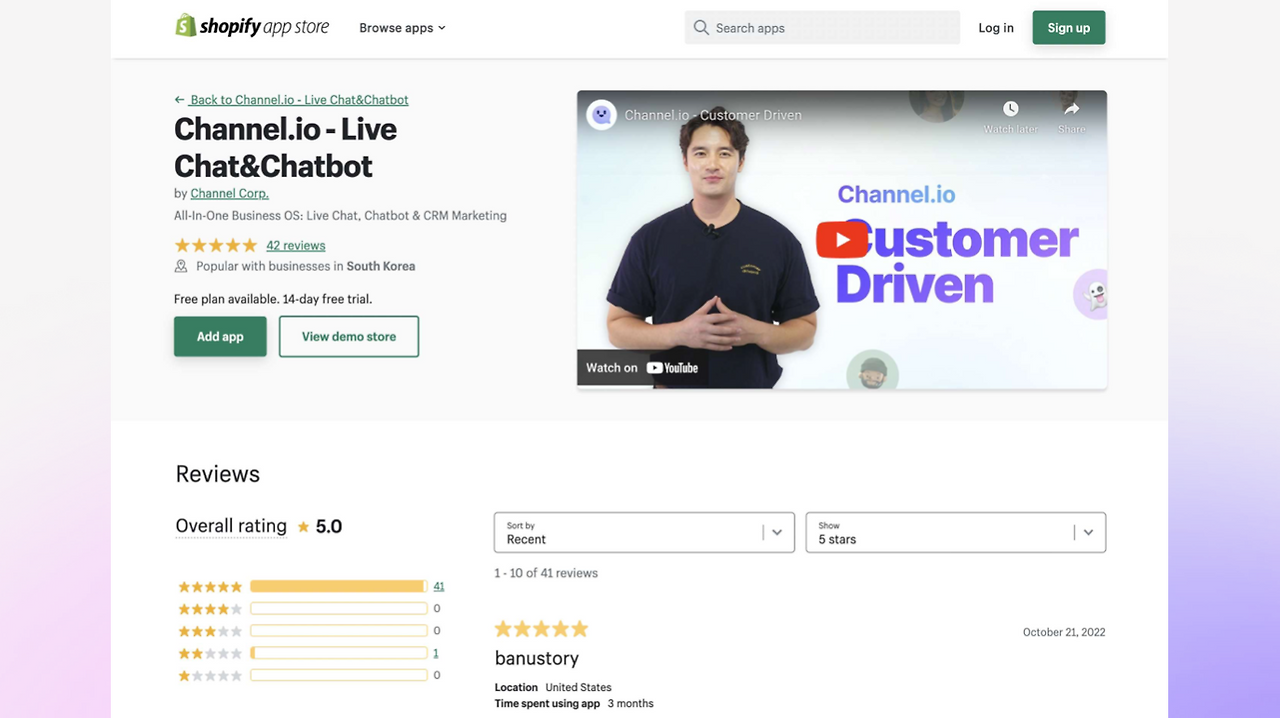
Task: Click the Log in link
Action: [x=996, y=28]
